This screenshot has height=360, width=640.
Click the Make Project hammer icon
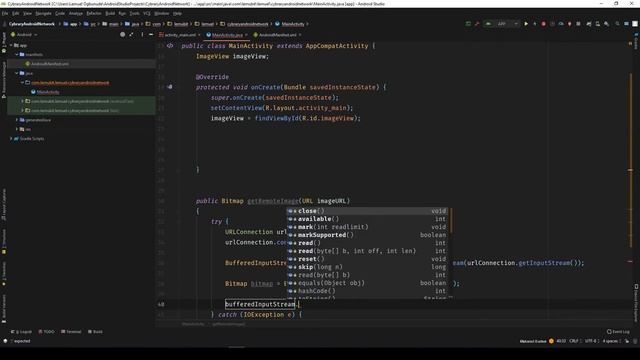click(x=477, y=24)
